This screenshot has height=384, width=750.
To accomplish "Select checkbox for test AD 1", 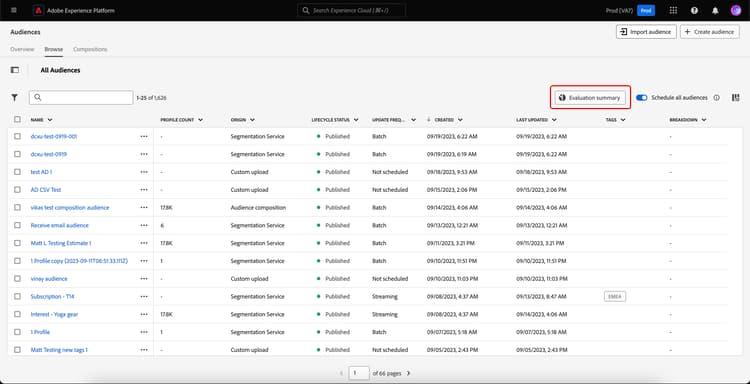I will (17, 172).
